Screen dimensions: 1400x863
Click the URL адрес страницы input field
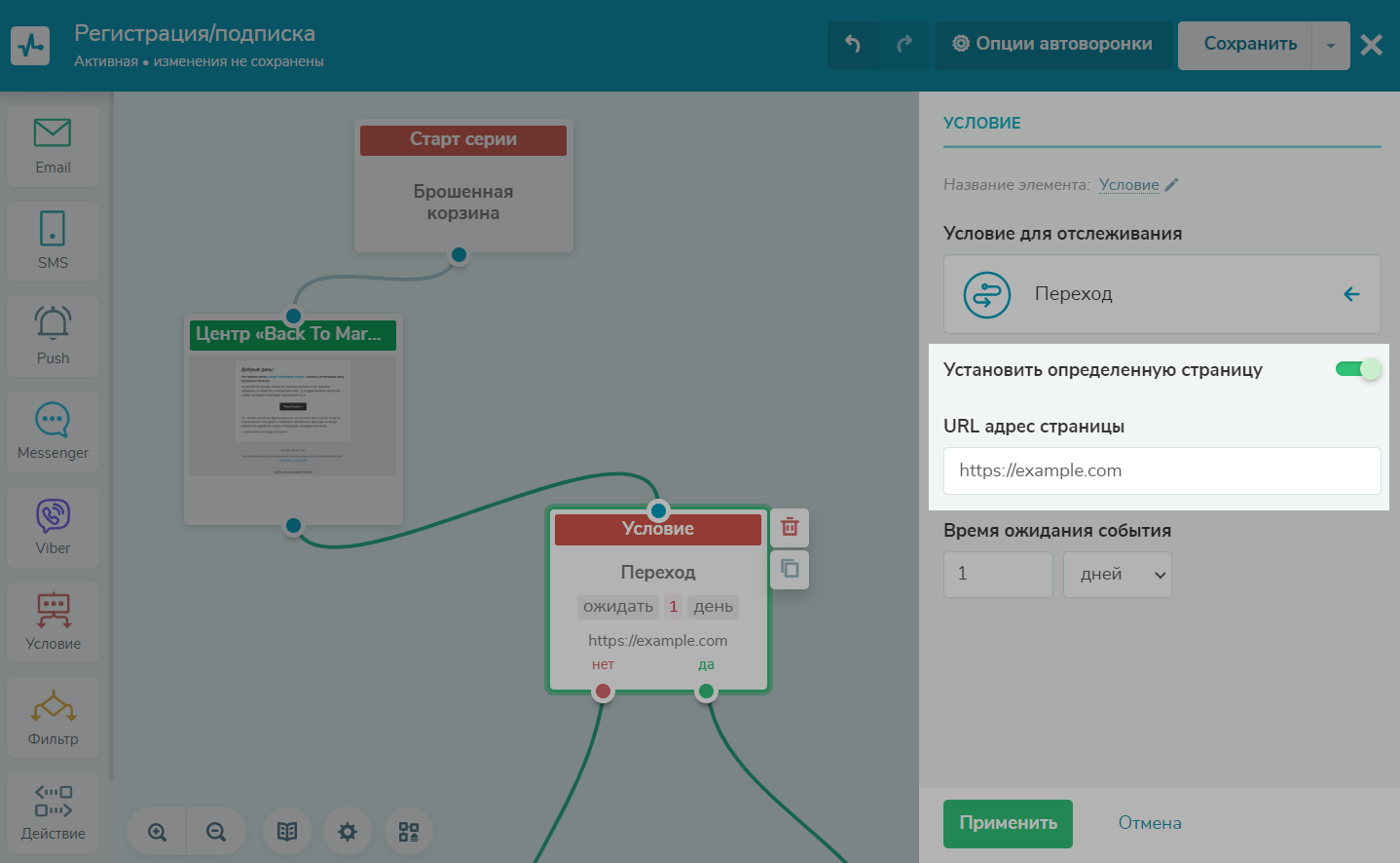tap(1161, 470)
